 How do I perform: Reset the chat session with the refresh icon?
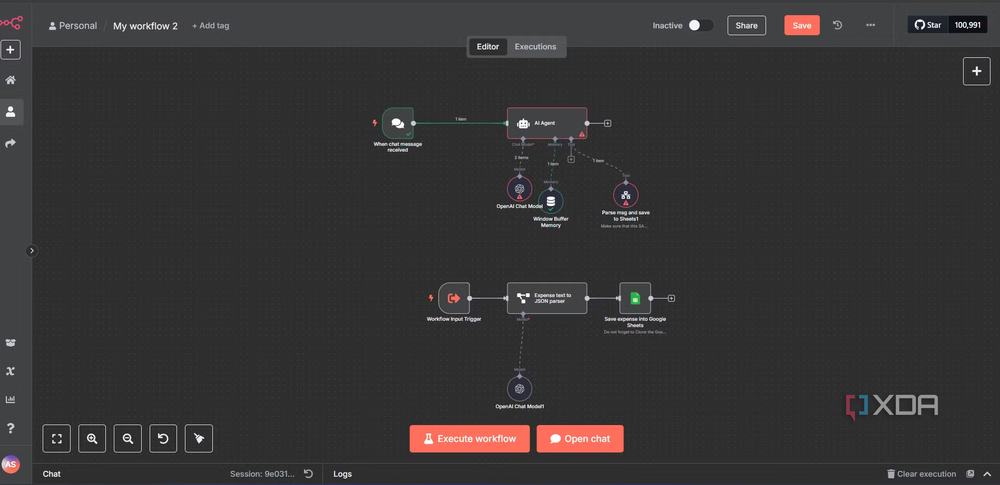click(x=308, y=474)
